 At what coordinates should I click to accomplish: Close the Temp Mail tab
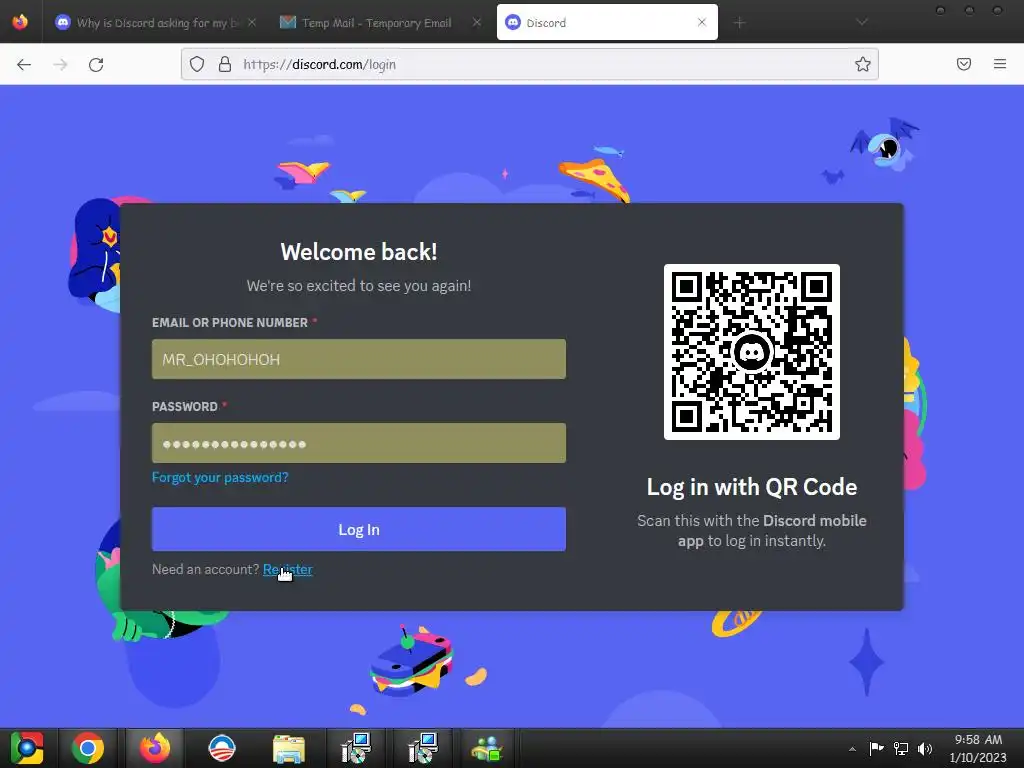[x=477, y=23]
